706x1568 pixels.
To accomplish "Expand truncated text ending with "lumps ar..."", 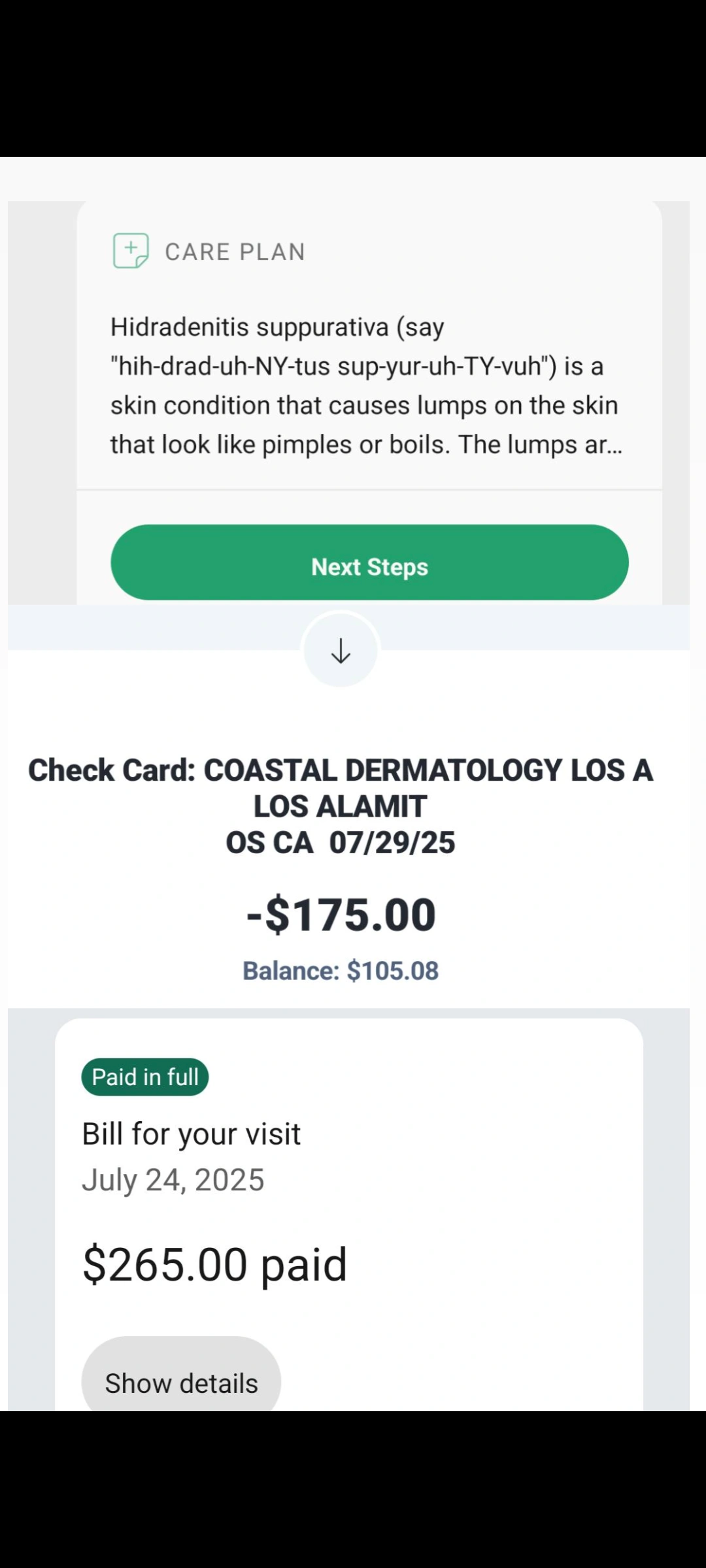I will tap(540, 444).
